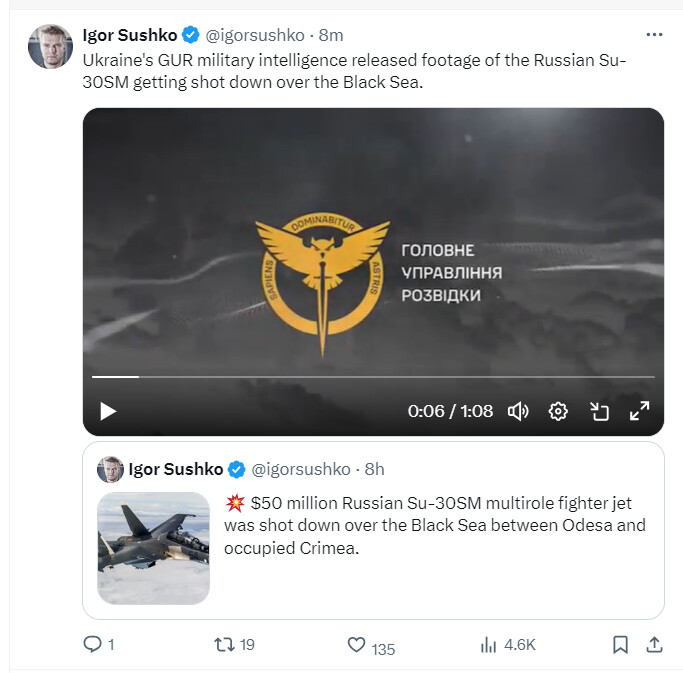Seek along the video progress bar

373,377
